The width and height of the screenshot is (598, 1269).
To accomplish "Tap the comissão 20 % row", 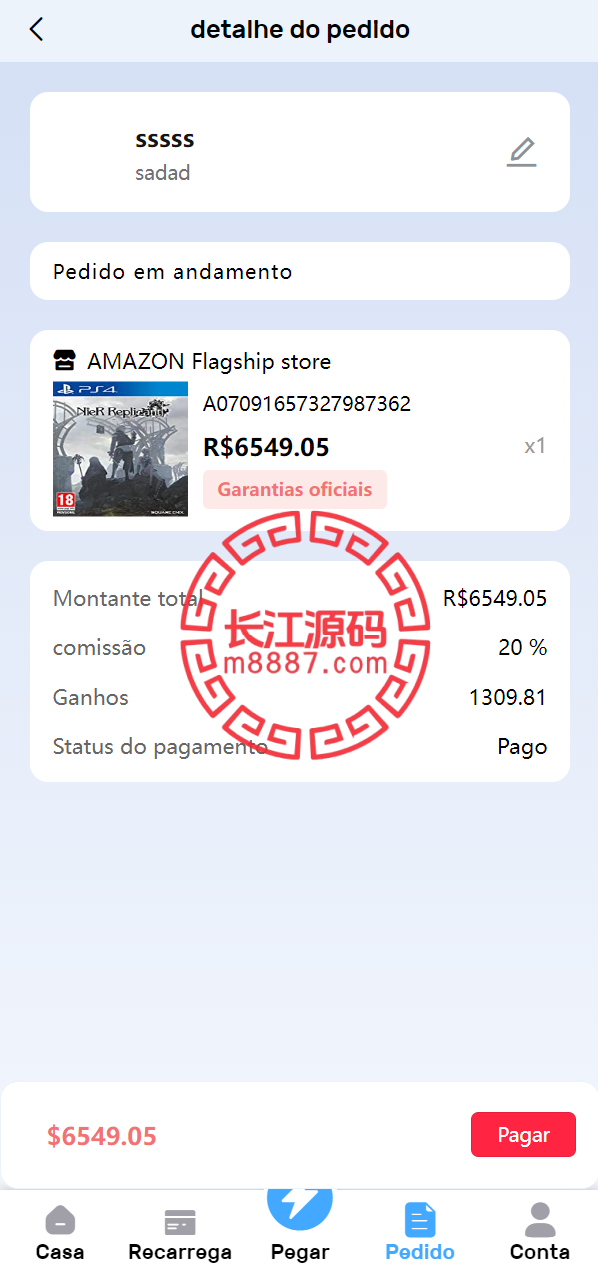I will [300, 648].
